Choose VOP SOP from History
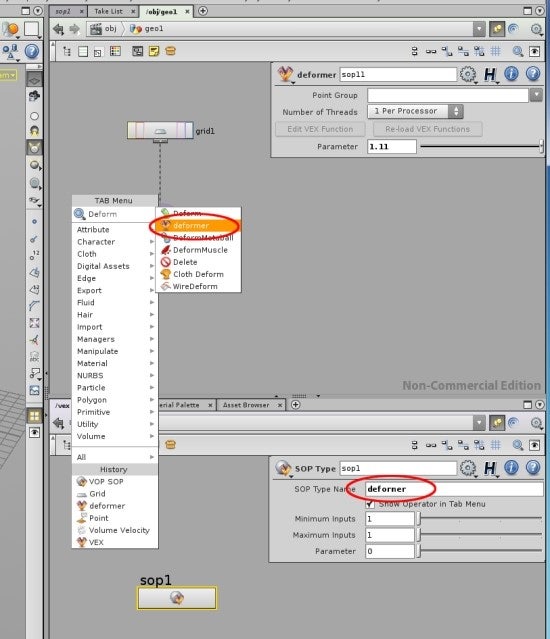550x639 pixels. pos(115,482)
